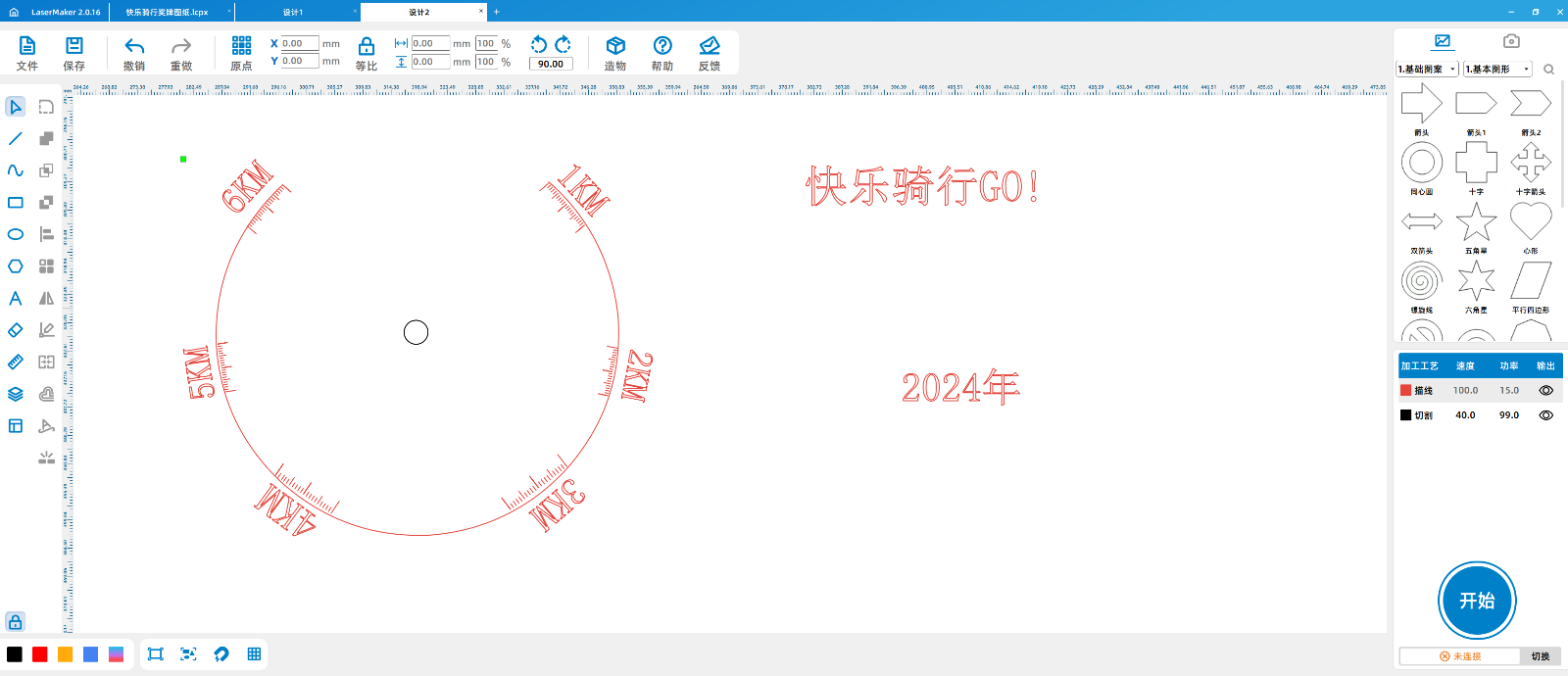Toggle the aspect ratio lock (等比)

[x=367, y=46]
